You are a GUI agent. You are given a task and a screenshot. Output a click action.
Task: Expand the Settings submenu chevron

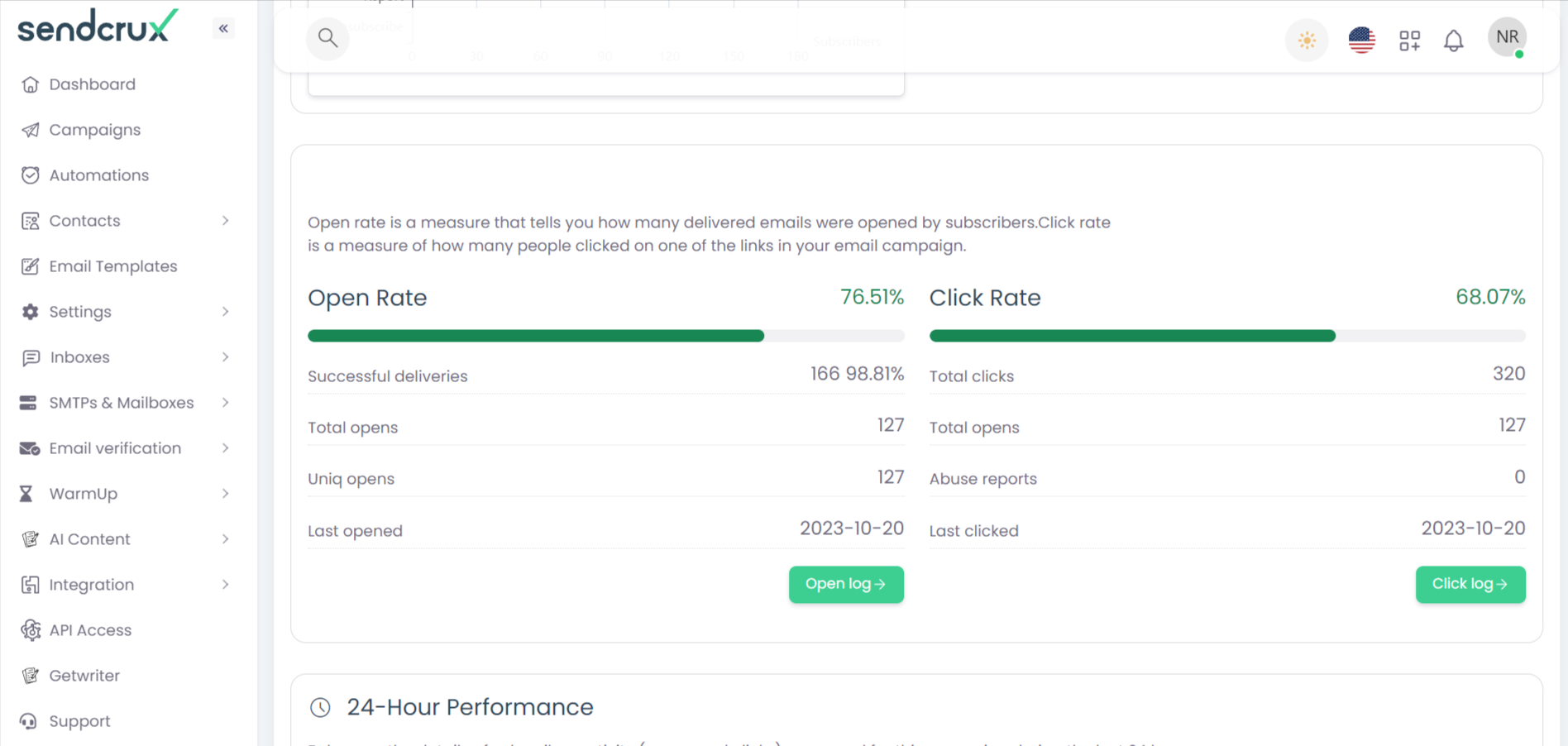click(x=225, y=312)
